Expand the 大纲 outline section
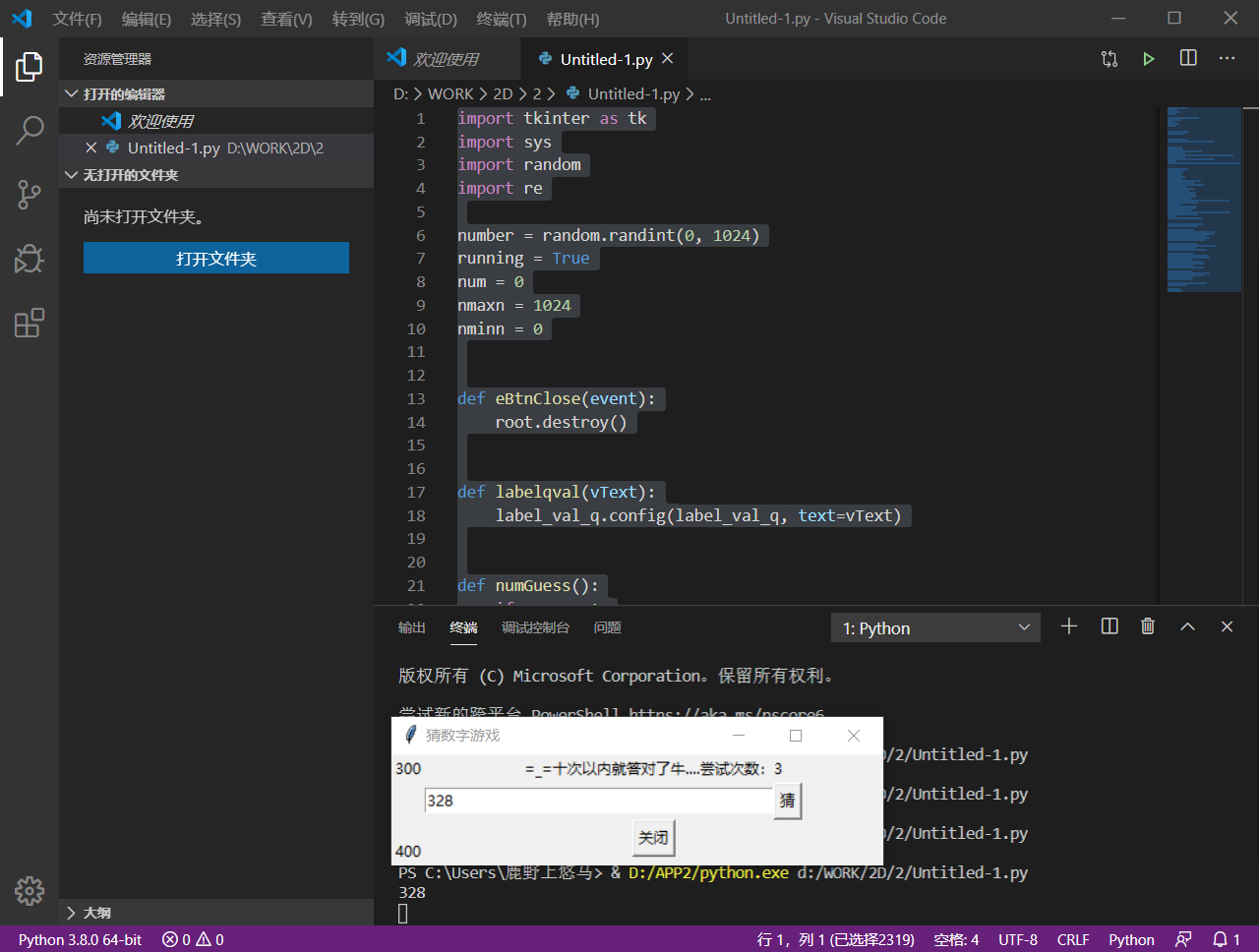 click(x=71, y=913)
